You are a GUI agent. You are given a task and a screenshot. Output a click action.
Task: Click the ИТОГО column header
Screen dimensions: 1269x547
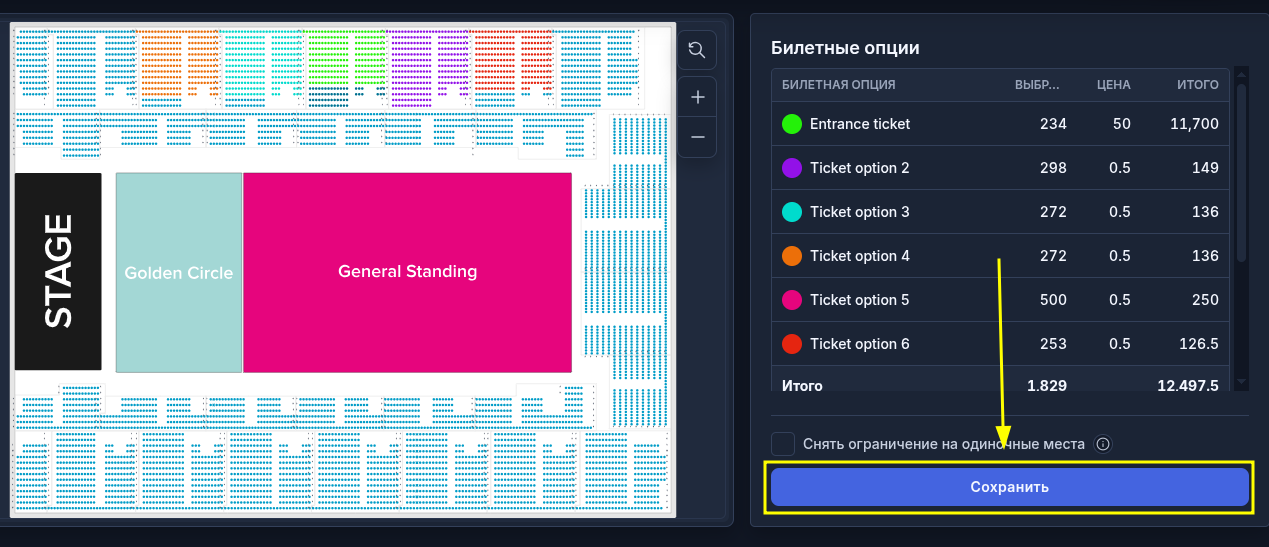[1198, 85]
